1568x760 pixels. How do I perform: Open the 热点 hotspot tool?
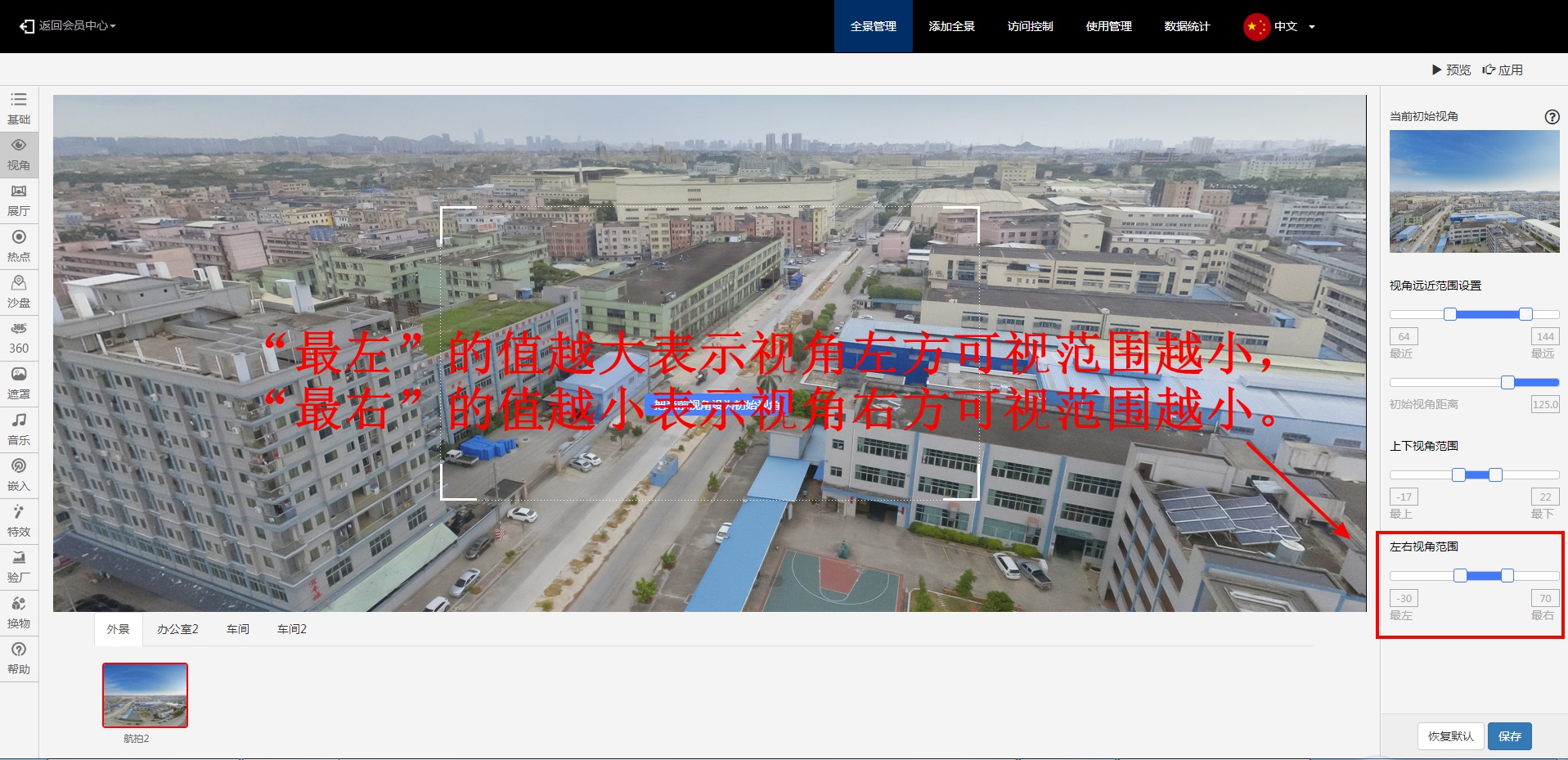tap(19, 245)
